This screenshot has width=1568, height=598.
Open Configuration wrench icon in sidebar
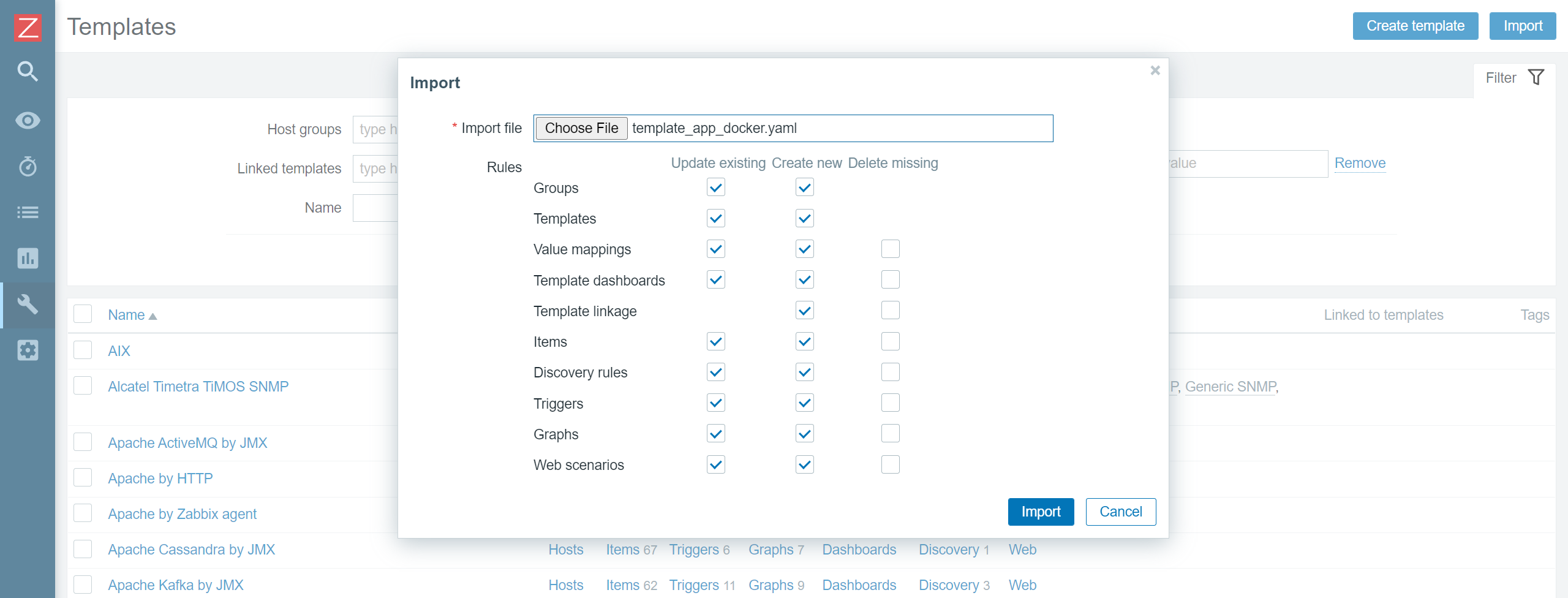(x=28, y=305)
